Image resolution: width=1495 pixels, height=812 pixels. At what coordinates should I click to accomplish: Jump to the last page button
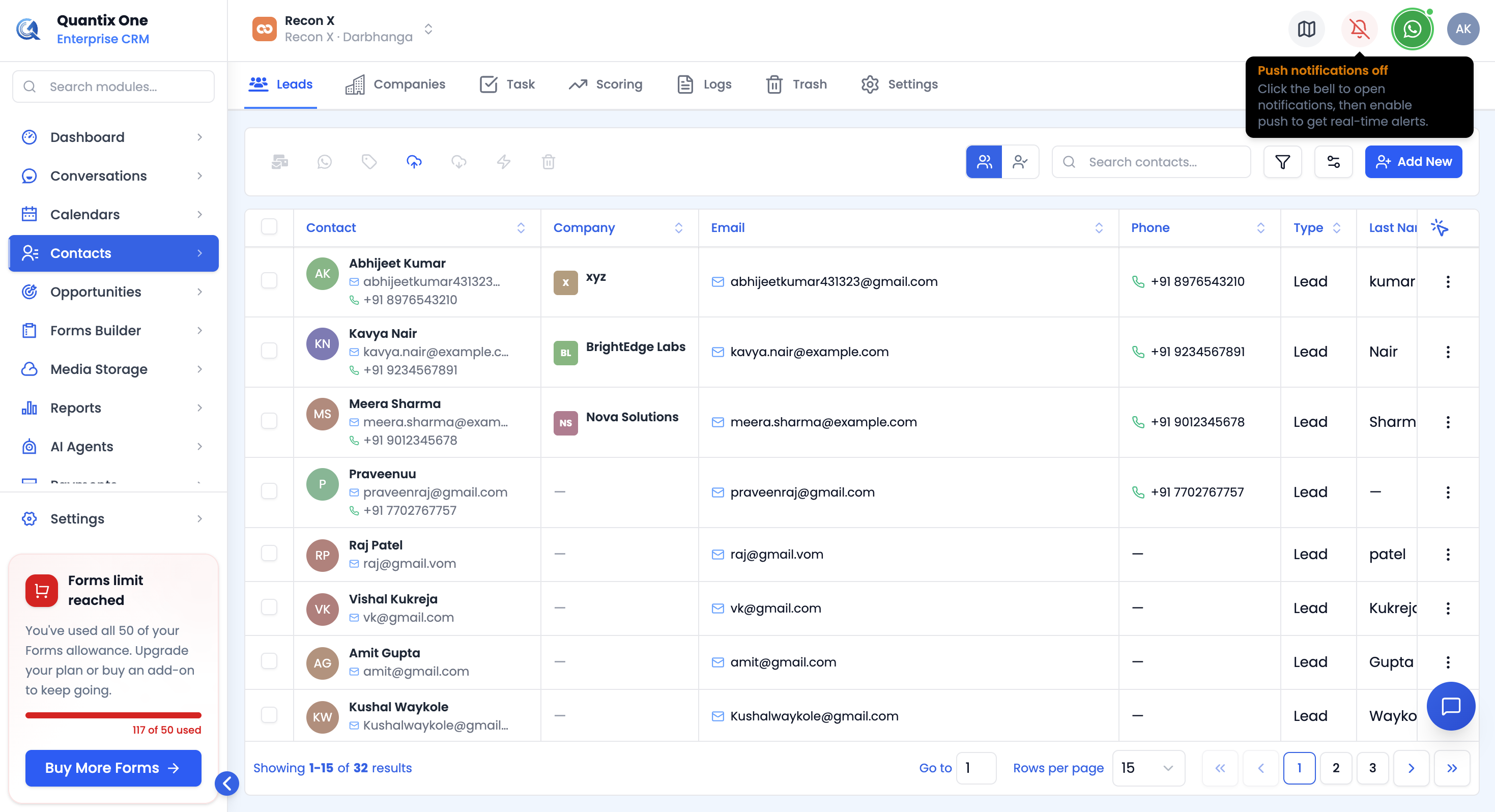(x=1451, y=768)
